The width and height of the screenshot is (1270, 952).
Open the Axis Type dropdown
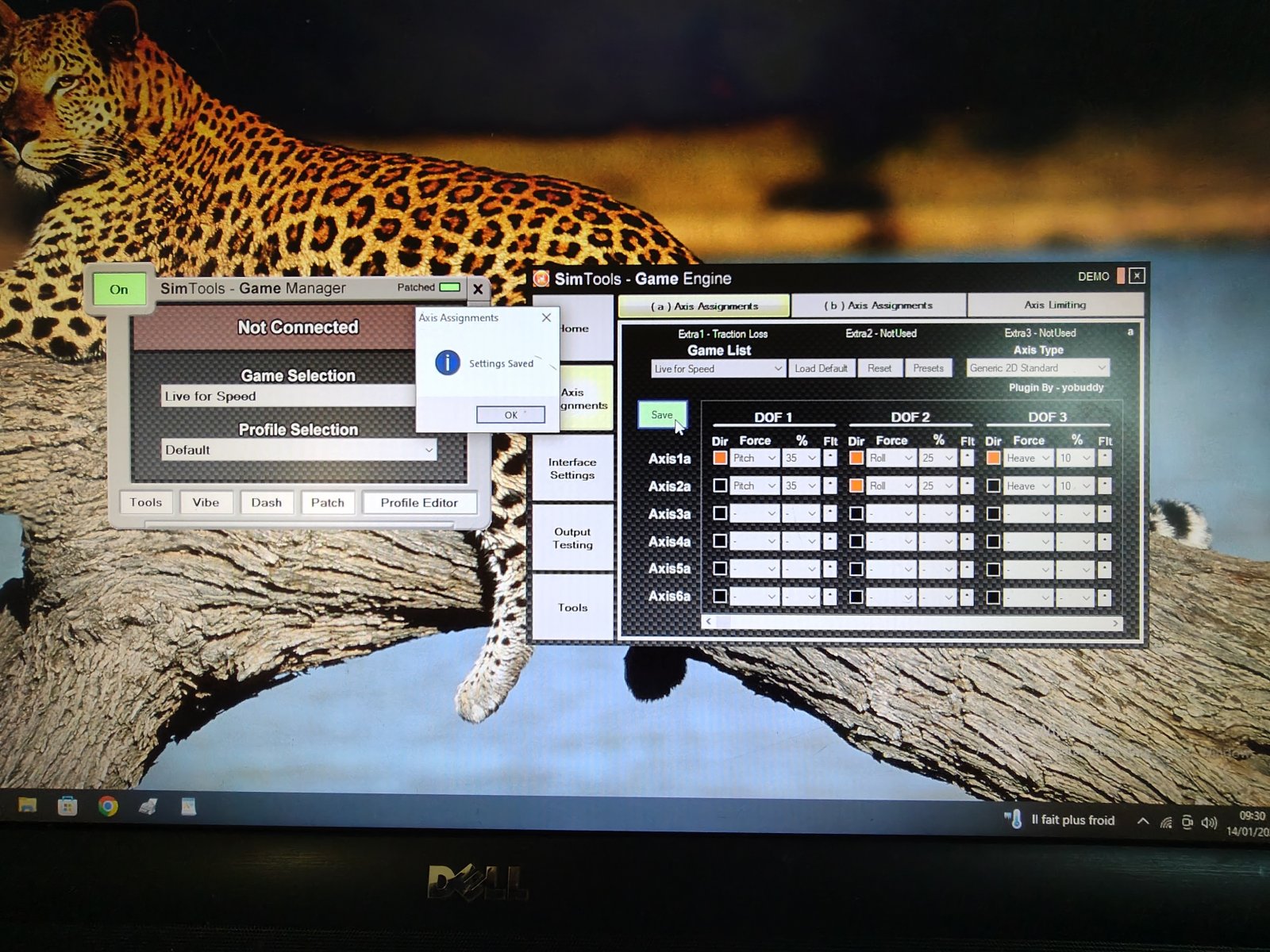[x=1037, y=368]
